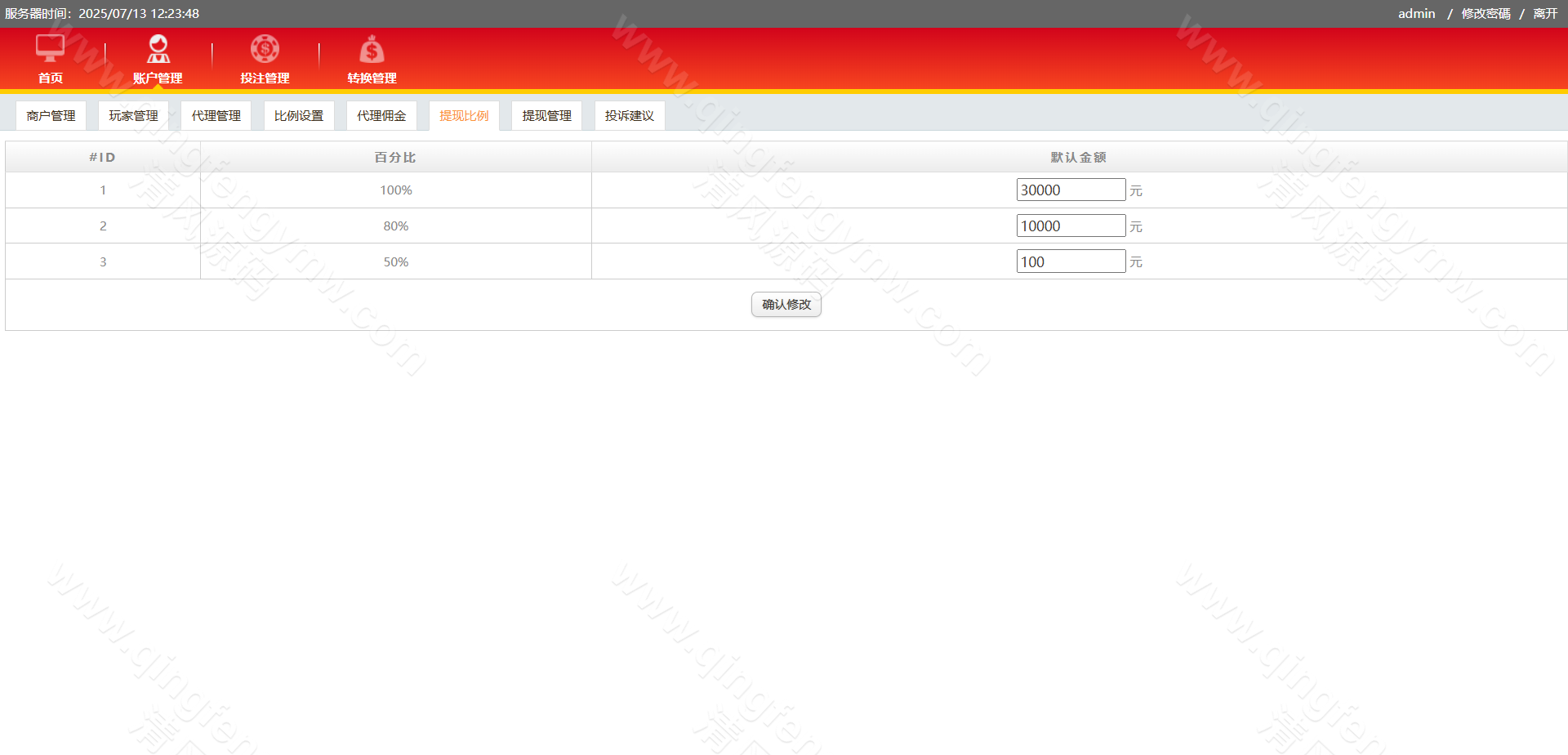Focus the 50% default amount field

pyautogui.click(x=1071, y=262)
